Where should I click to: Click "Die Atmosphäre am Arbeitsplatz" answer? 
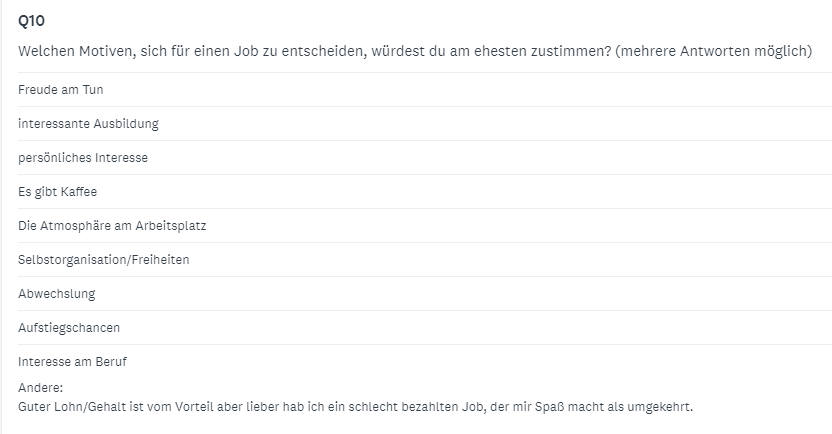[112, 226]
